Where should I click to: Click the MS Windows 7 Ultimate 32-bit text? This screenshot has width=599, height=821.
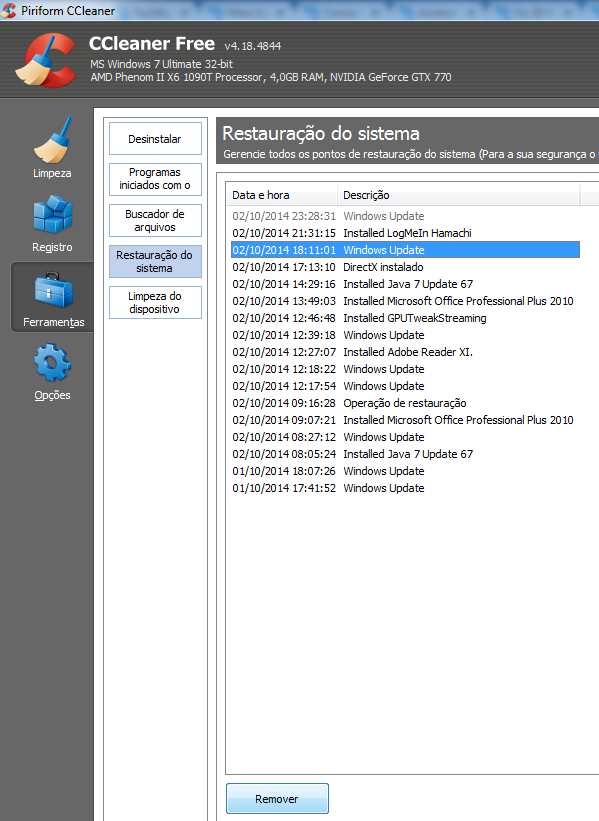161,64
